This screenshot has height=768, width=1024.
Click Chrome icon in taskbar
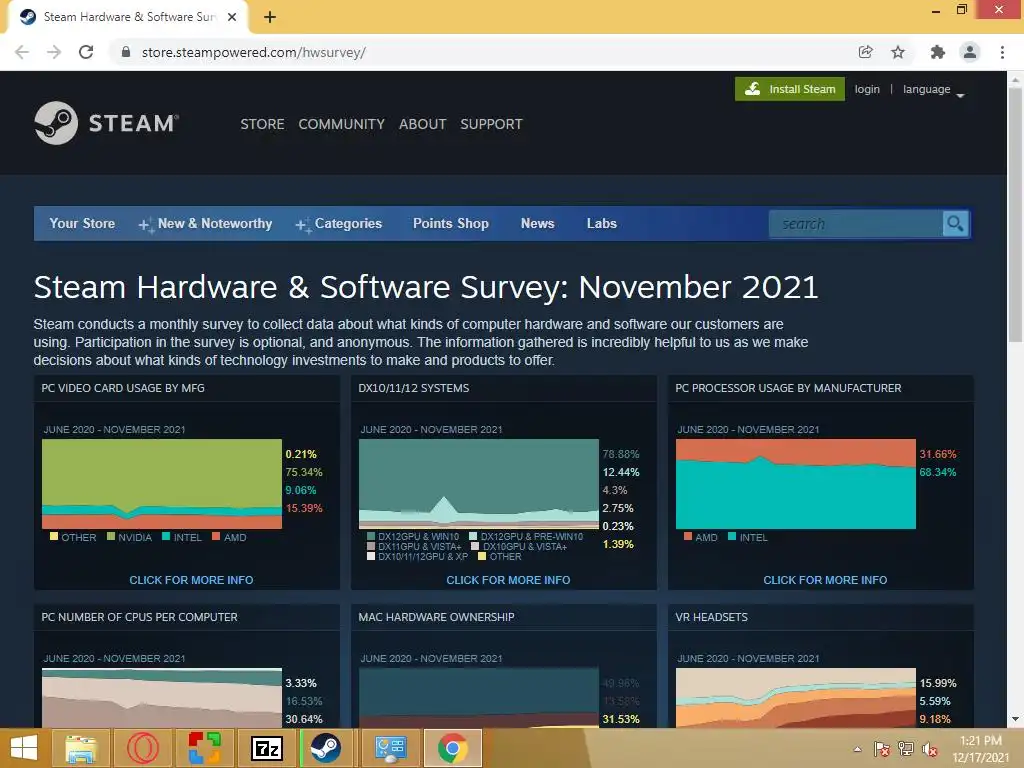tap(453, 748)
